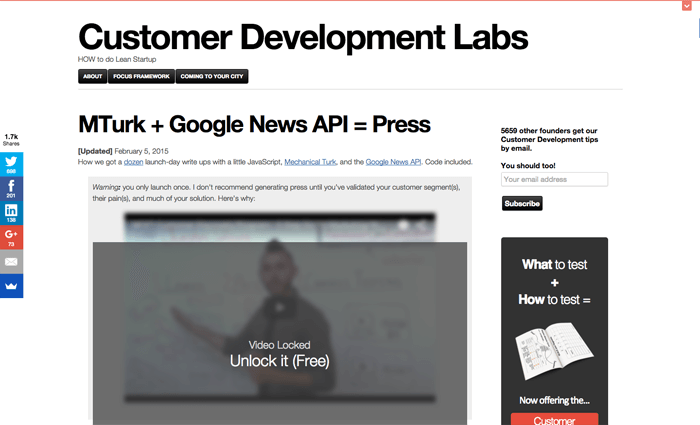This screenshot has width=700, height=425.
Task: Click the Subscribe button
Action: (x=522, y=204)
